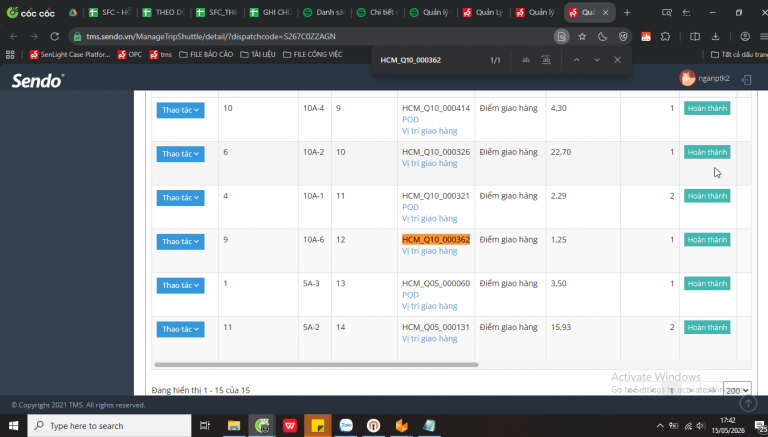Click the HCM_Q05_000060 code text

tap(436, 283)
